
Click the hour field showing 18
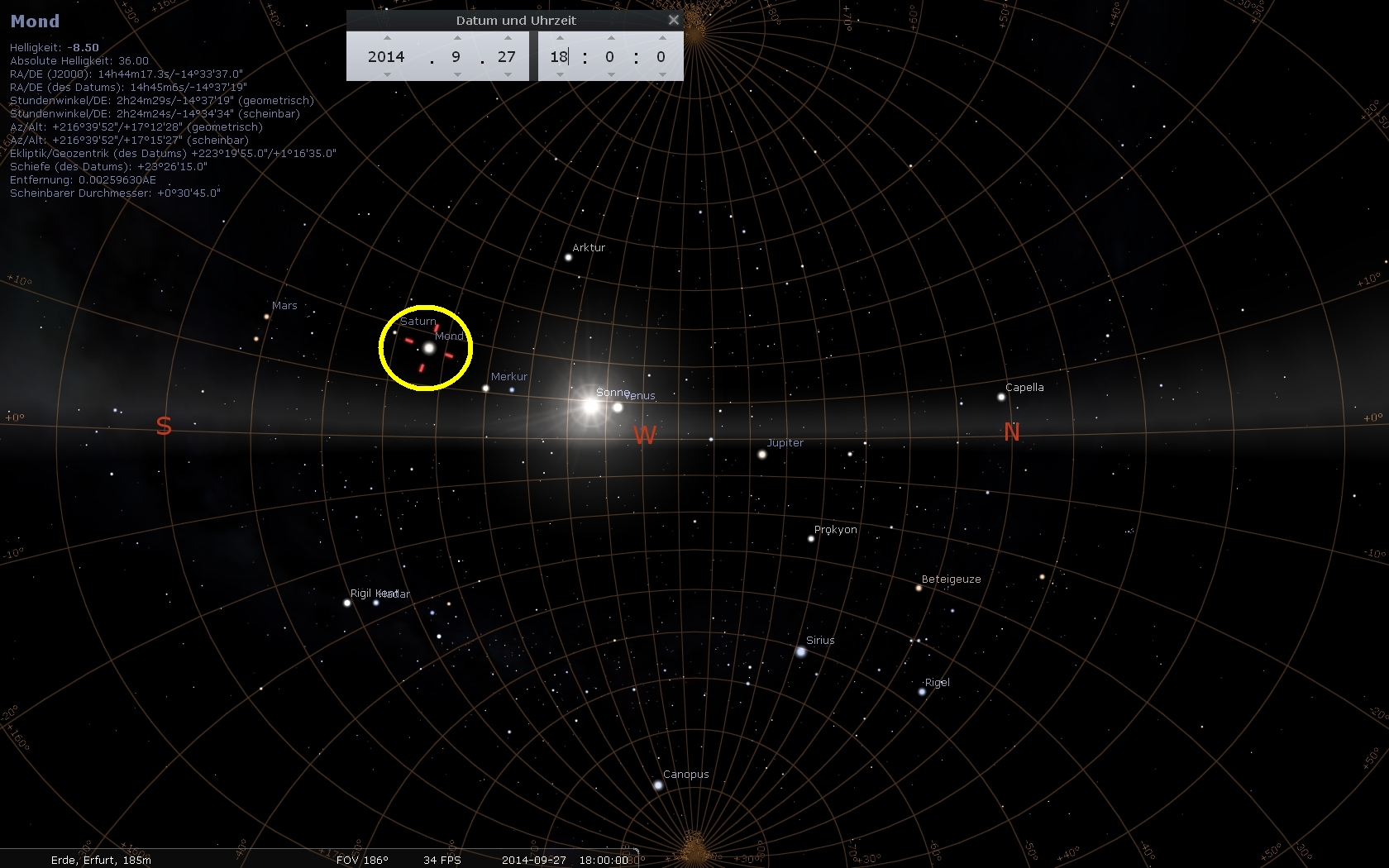pyautogui.click(x=560, y=56)
